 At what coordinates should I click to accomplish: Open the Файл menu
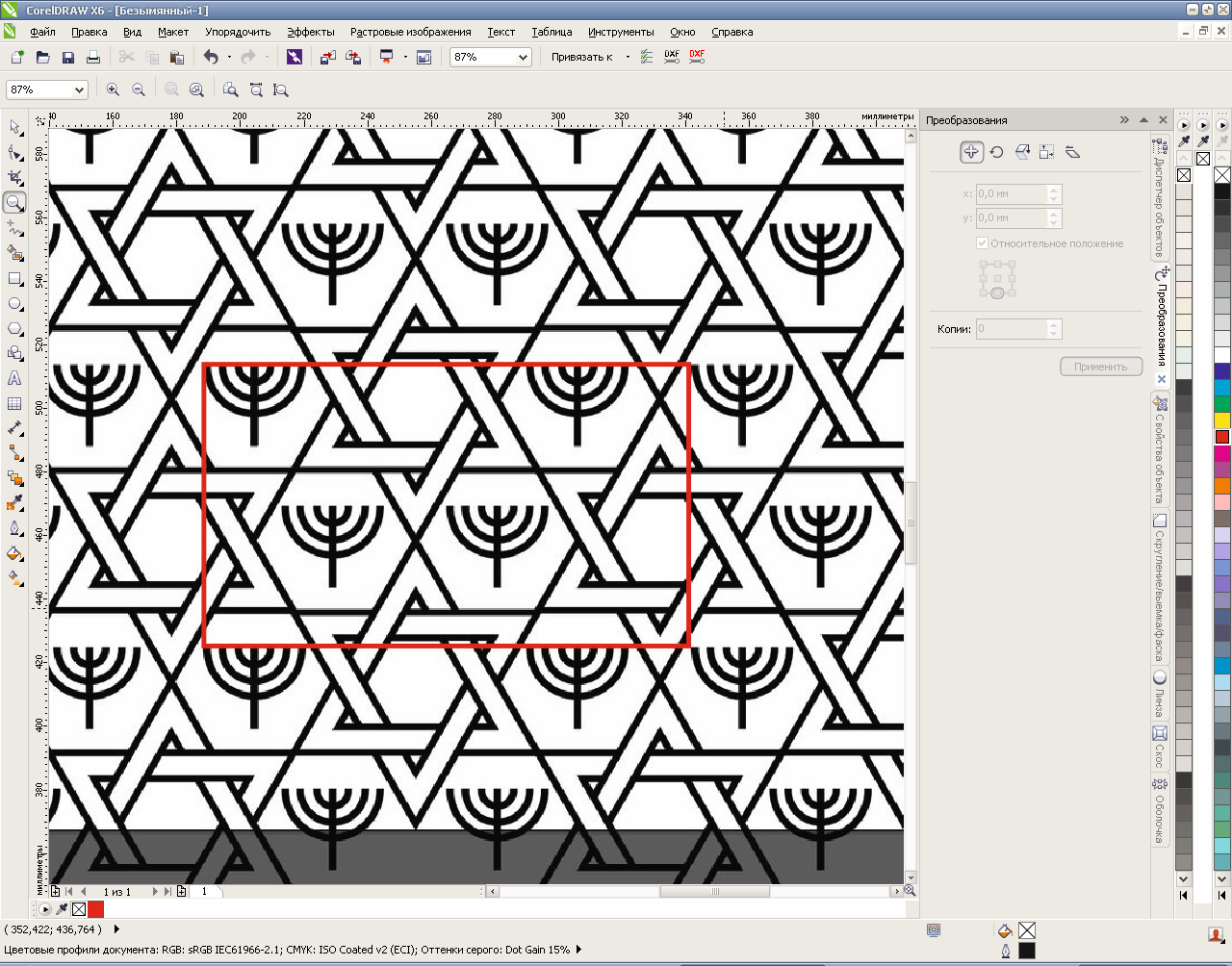pyautogui.click(x=42, y=32)
